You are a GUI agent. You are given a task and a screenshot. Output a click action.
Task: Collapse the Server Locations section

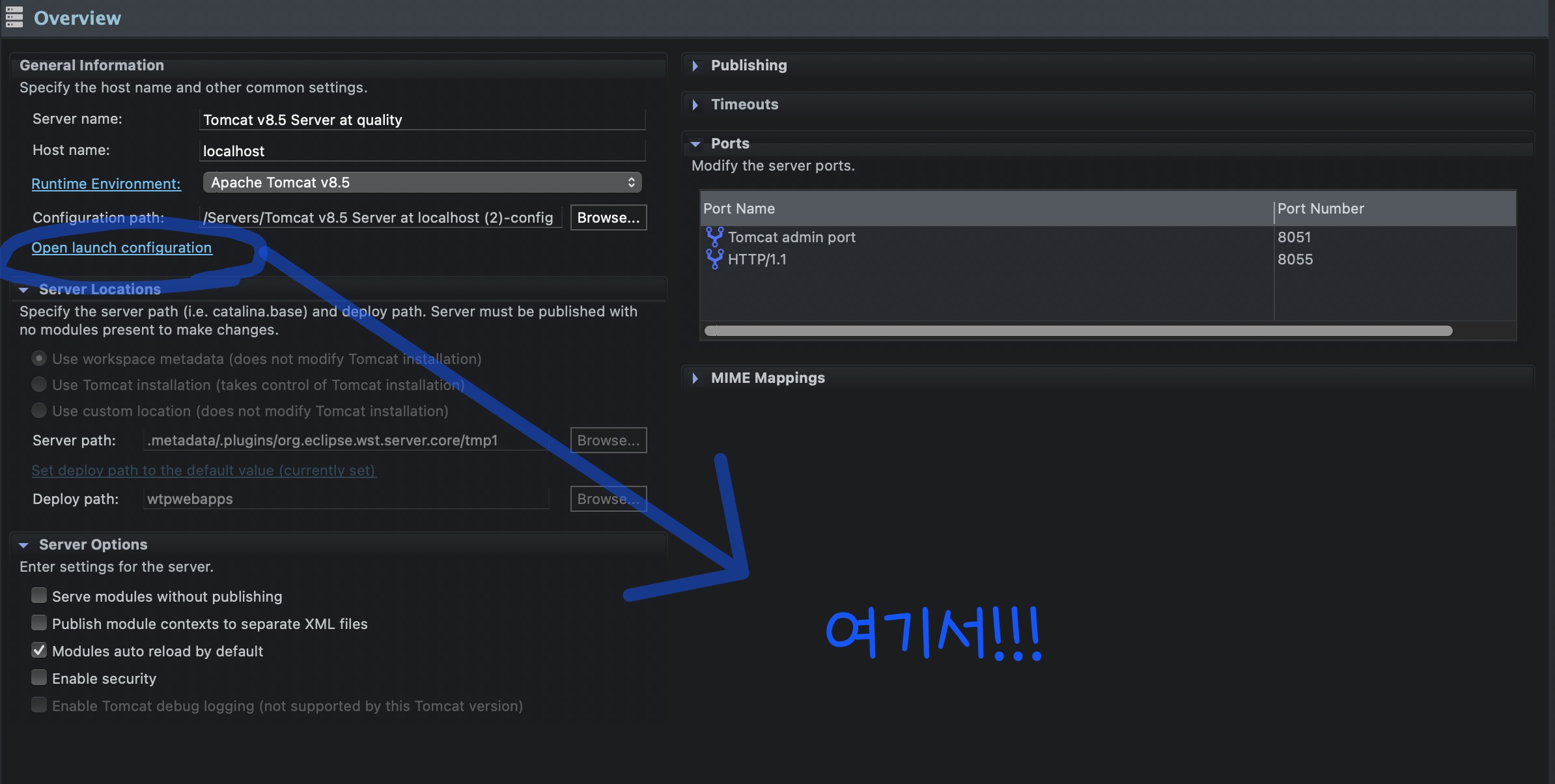23,290
